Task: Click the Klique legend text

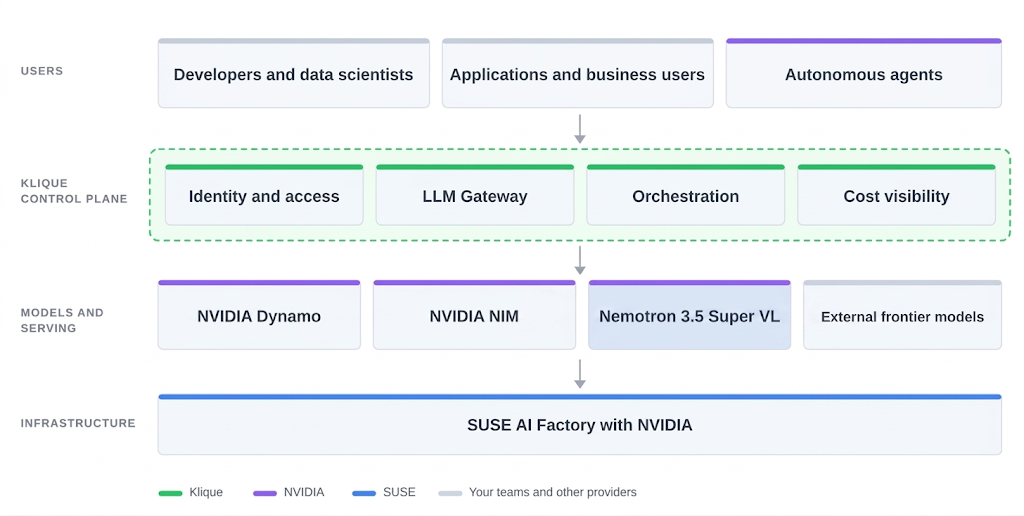Action: (206, 492)
